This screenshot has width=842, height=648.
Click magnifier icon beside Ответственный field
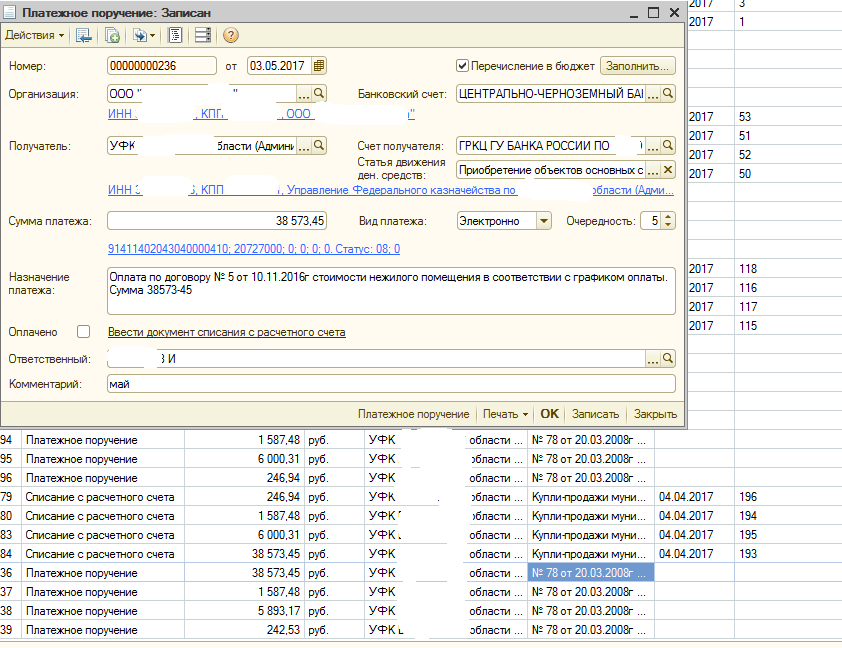tap(668, 358)
